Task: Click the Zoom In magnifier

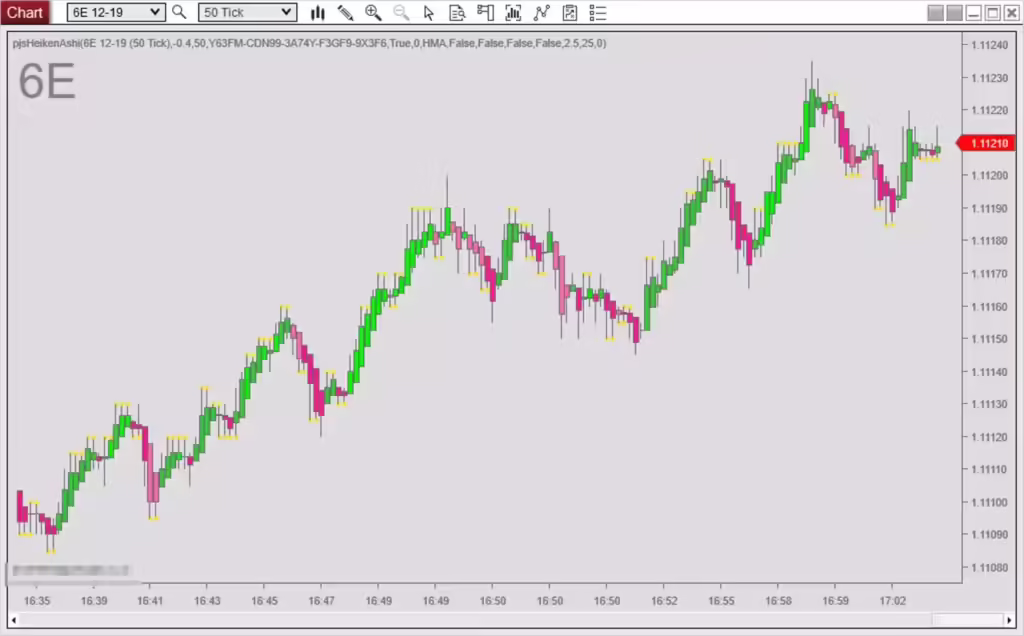Action: (373, 13)
